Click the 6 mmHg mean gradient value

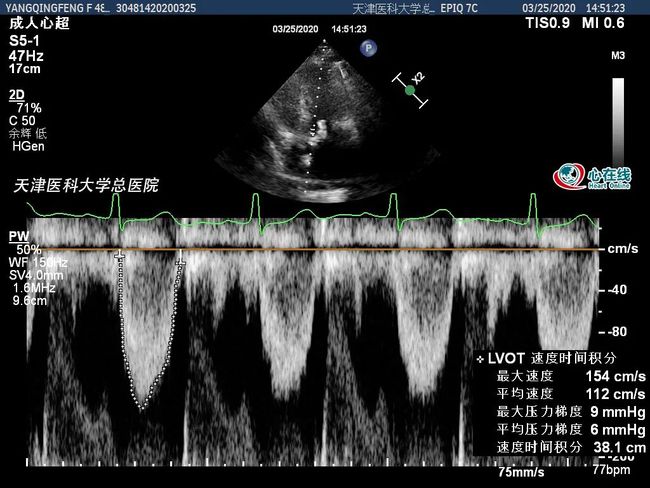(x=618, y=429)
